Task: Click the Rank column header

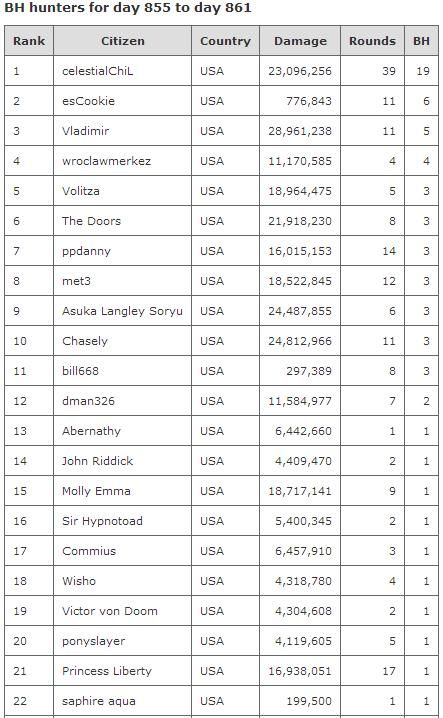Action: pos(29,41)
